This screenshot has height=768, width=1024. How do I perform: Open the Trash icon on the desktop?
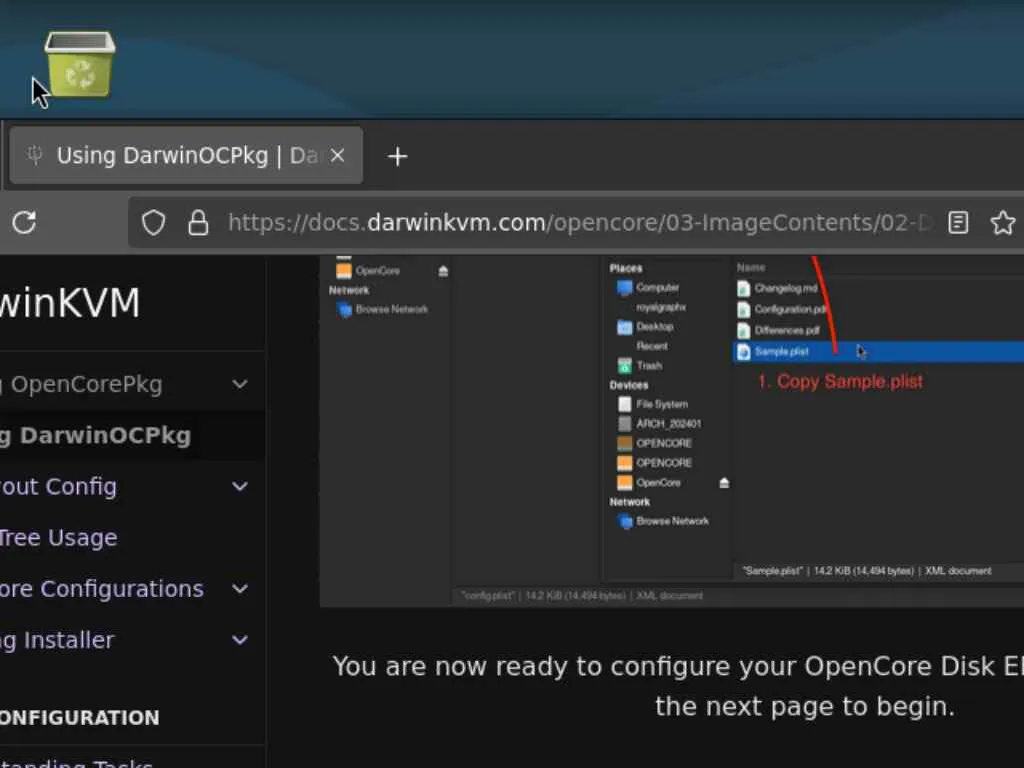click(80, 65)
